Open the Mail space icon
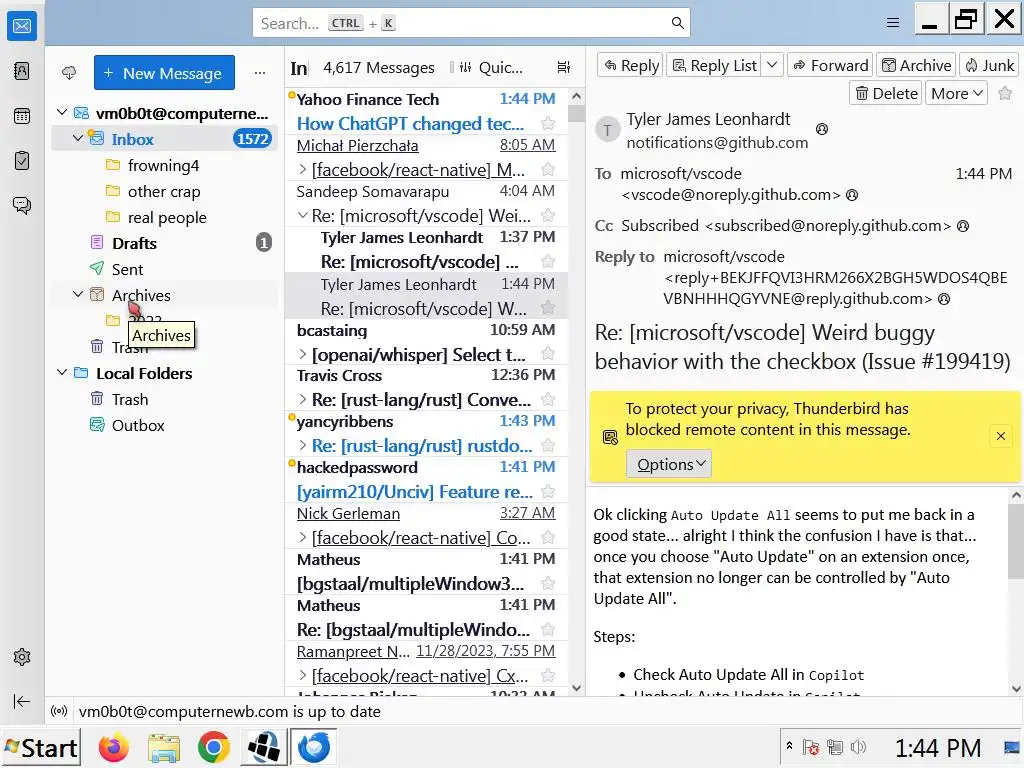This screenshot has height=768, width=1024. (22, 26)
